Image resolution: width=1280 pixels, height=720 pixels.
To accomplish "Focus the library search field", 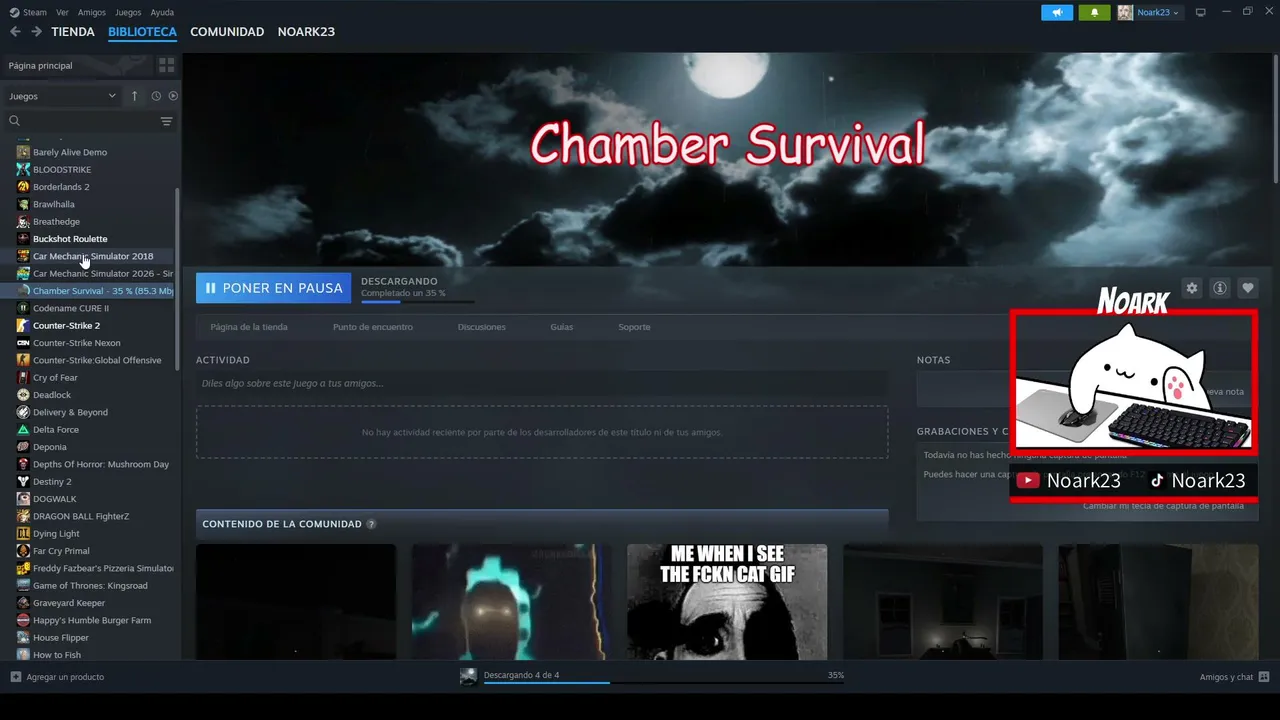I will point(83,121).
